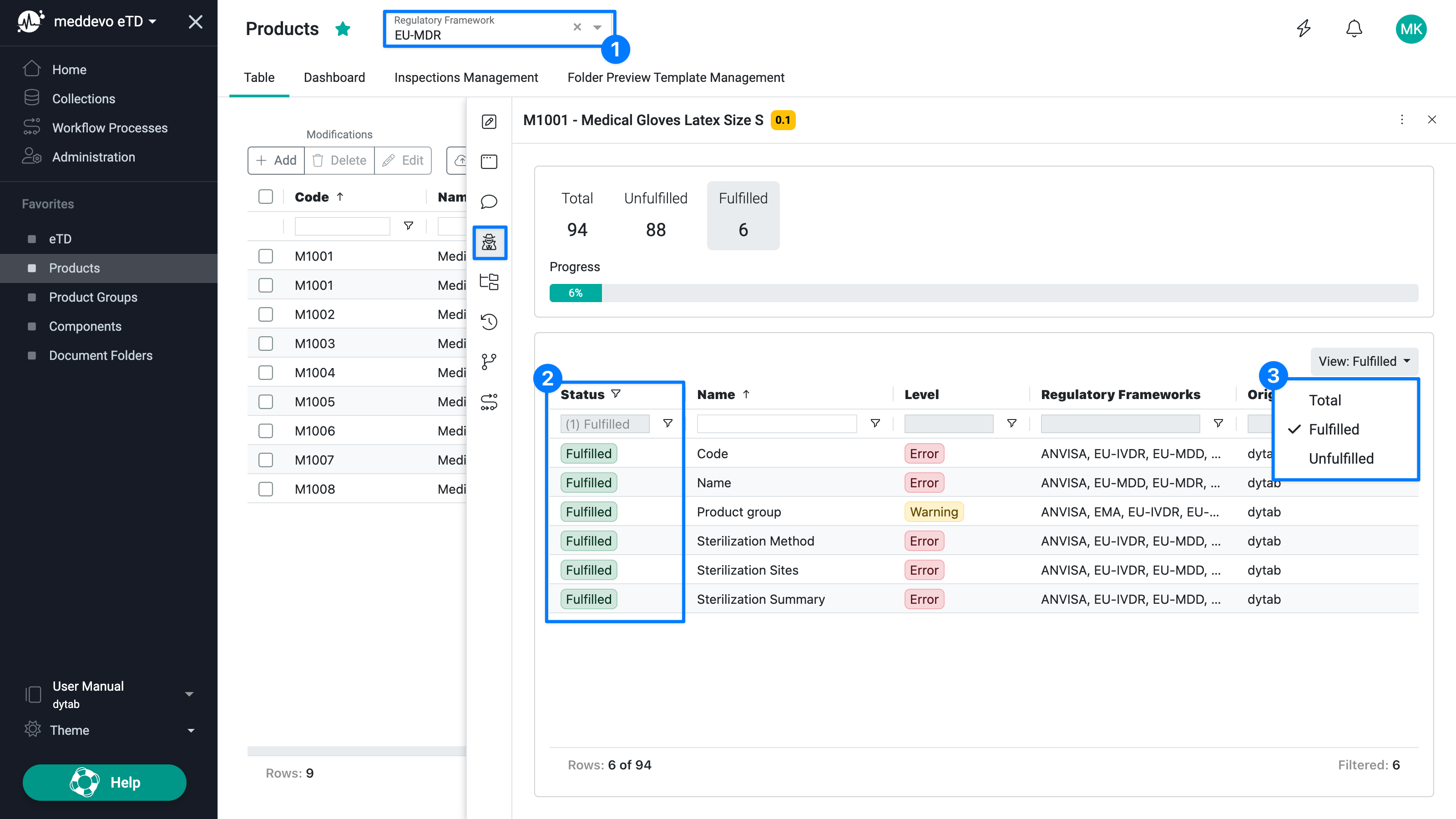
Task: Click the lightning quick actions icon
Action: pyautogui.click(x=1304, y=28)
